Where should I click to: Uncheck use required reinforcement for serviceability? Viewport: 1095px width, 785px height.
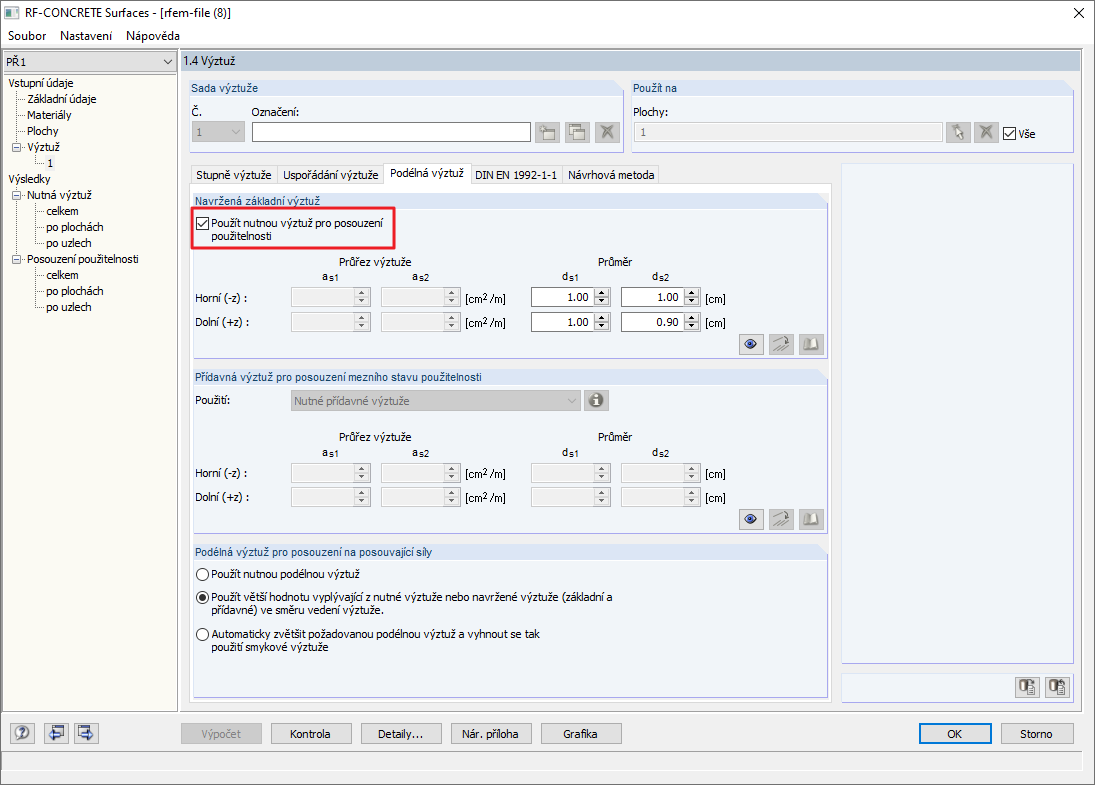coord(203,223)
